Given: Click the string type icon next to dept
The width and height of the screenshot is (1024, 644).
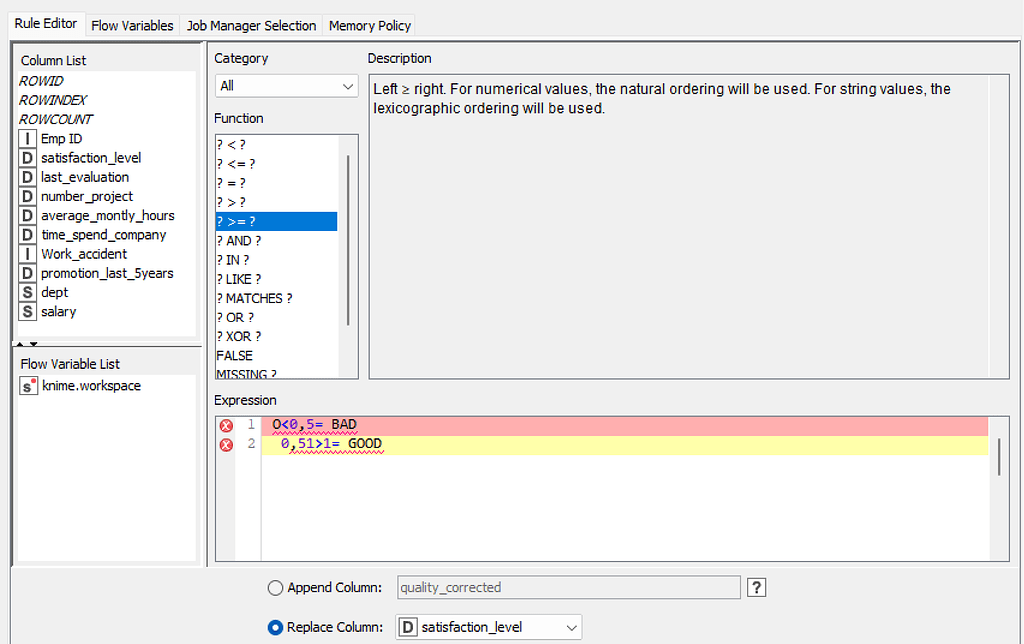Looking at the screenshot, I should (27, 292).
